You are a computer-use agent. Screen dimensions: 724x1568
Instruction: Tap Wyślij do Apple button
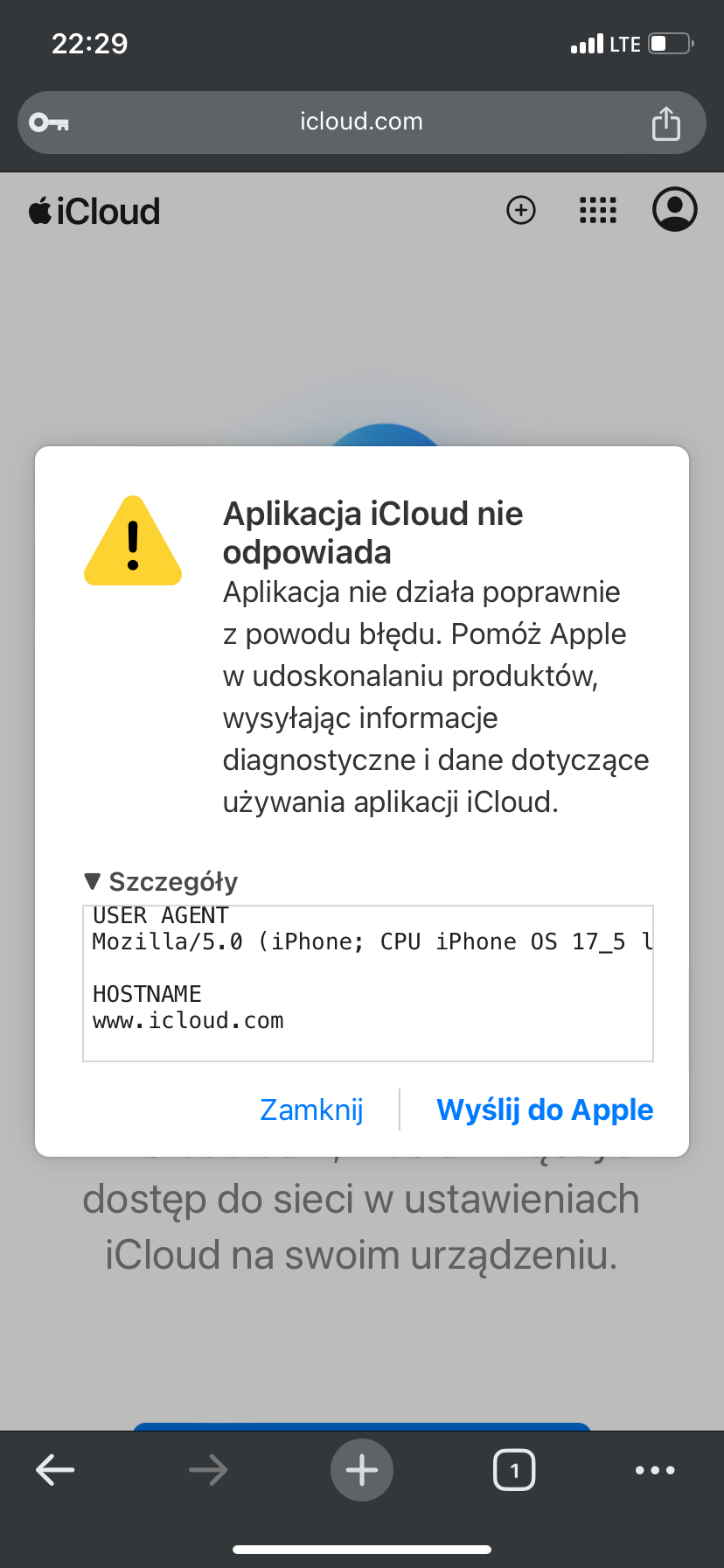click(x=545, y=1109)
